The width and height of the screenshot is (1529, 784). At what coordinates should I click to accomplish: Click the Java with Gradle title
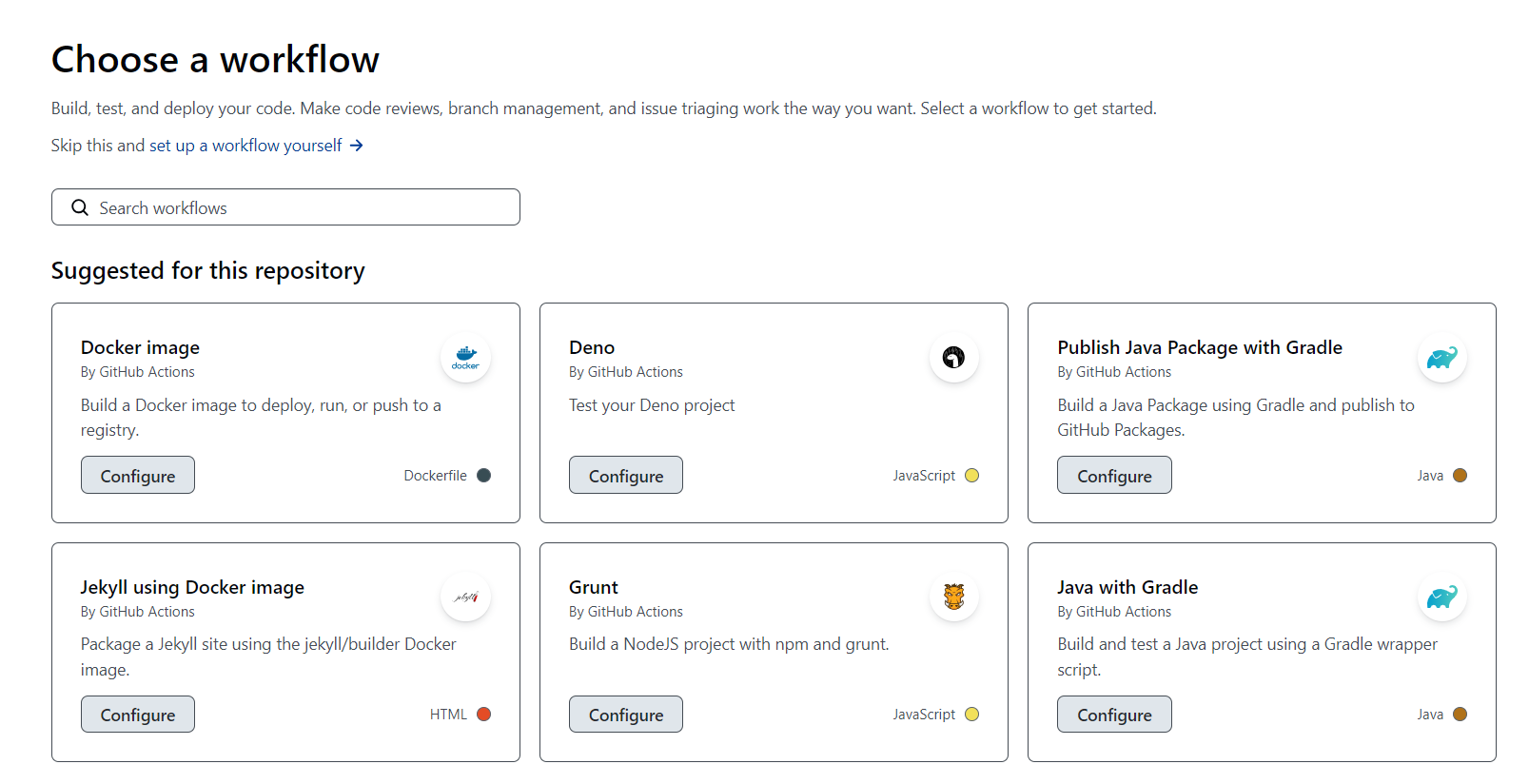[1127, 587]
